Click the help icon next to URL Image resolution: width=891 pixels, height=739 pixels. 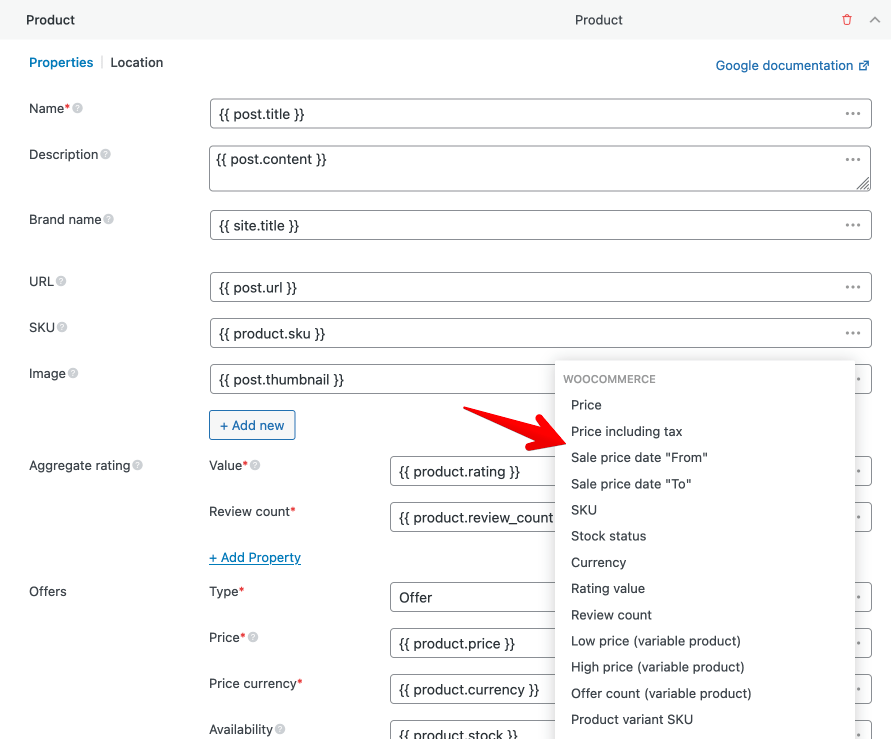coord(61,281)
